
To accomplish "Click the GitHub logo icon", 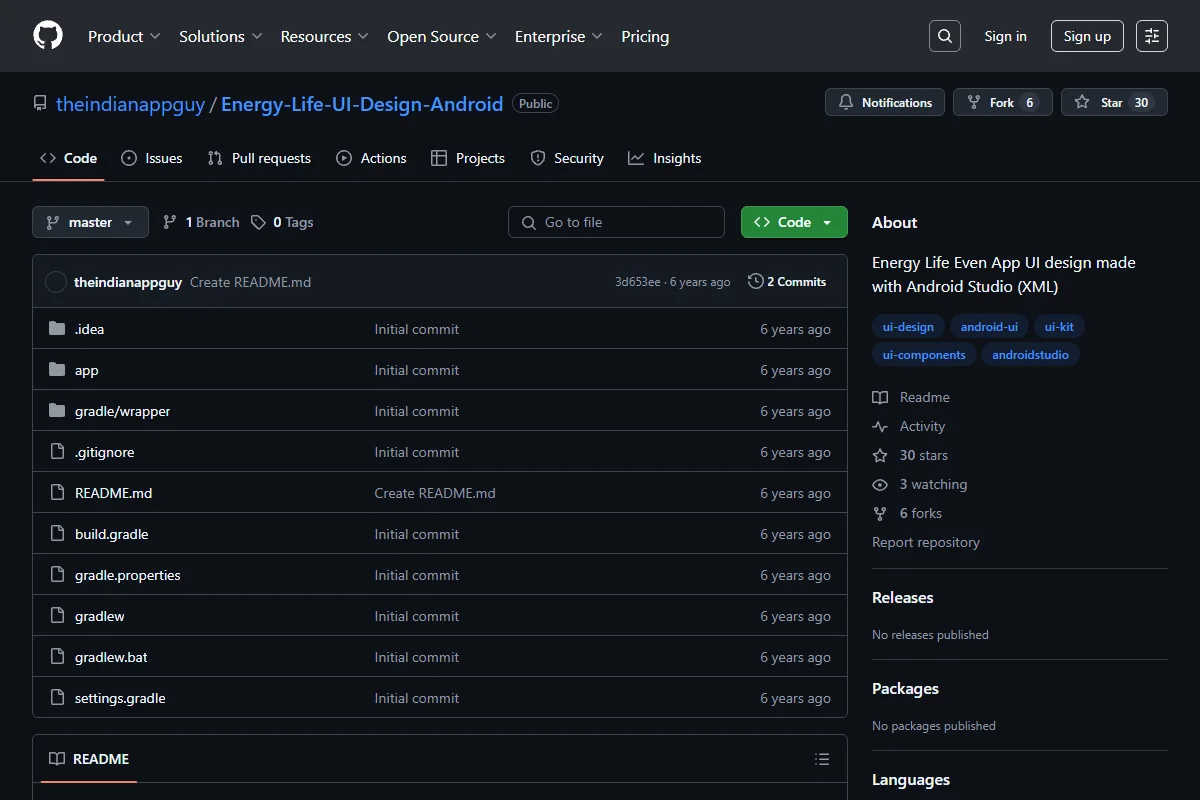I will pos(48,36).
